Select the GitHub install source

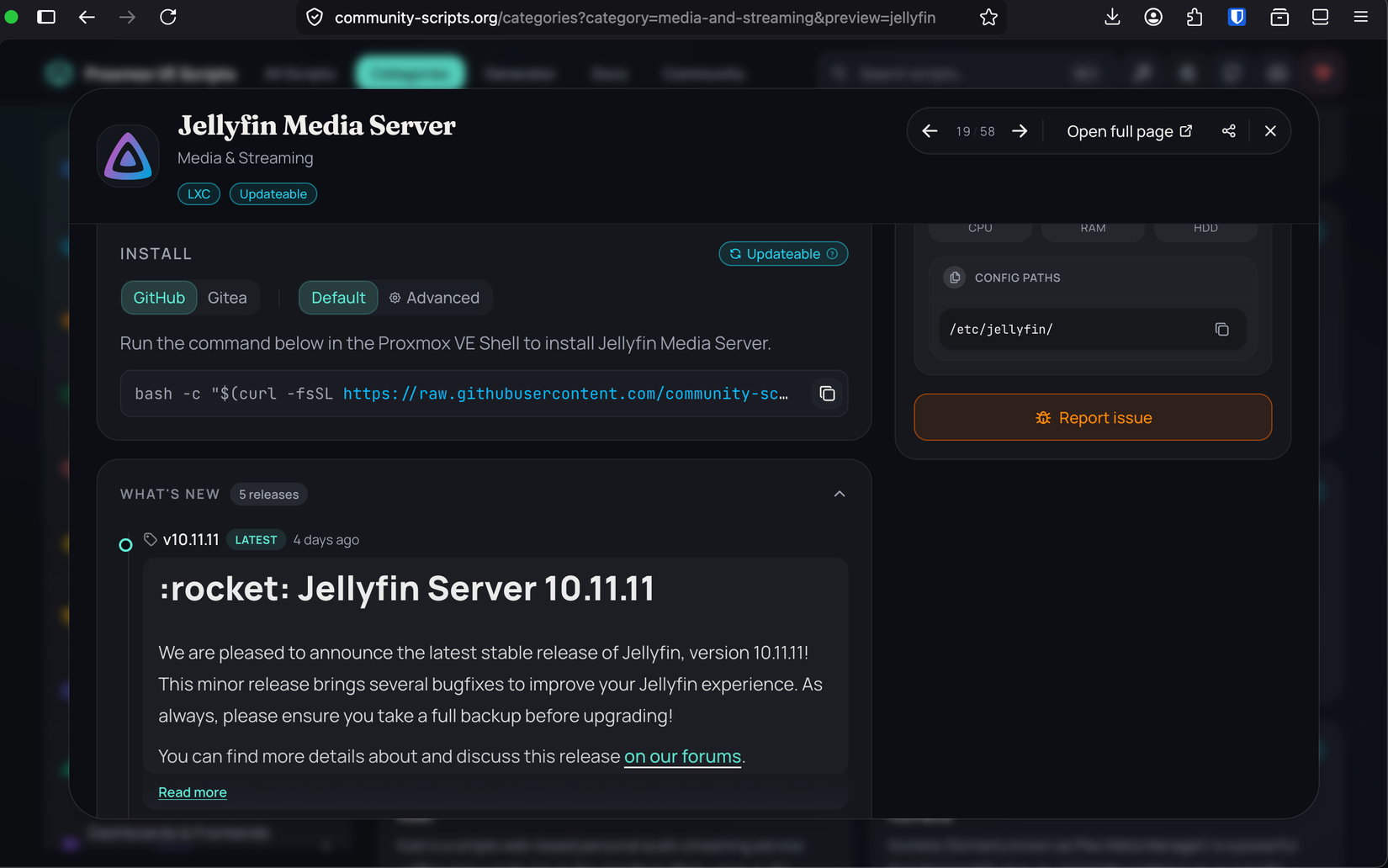(x=159, y=298)
